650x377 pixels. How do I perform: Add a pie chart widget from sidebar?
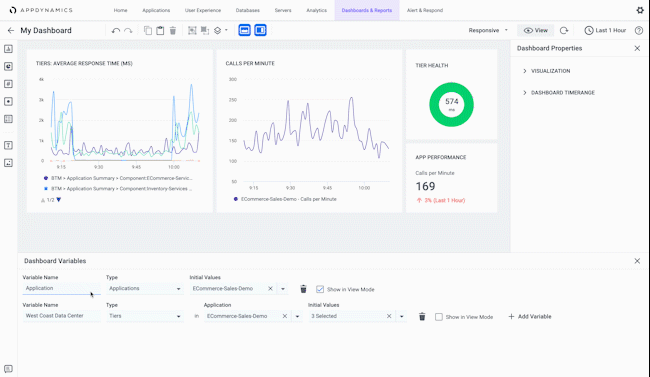tap(8, 66)
